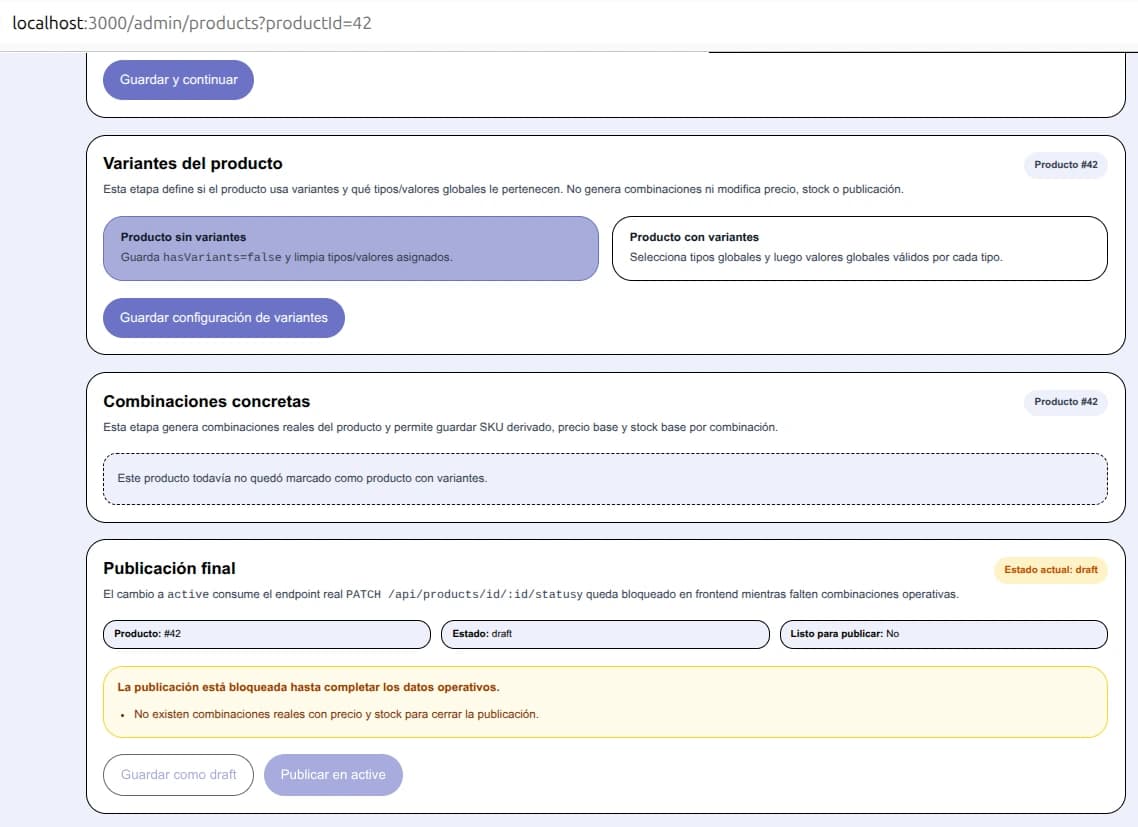Click the Variantes del producto heading

(193, 164)
